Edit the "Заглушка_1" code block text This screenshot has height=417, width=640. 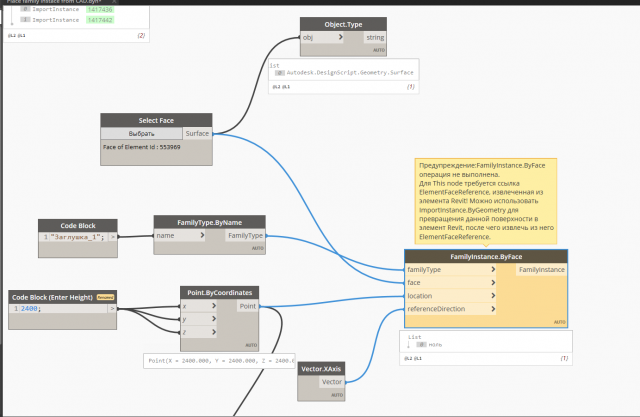coord(77,237)
